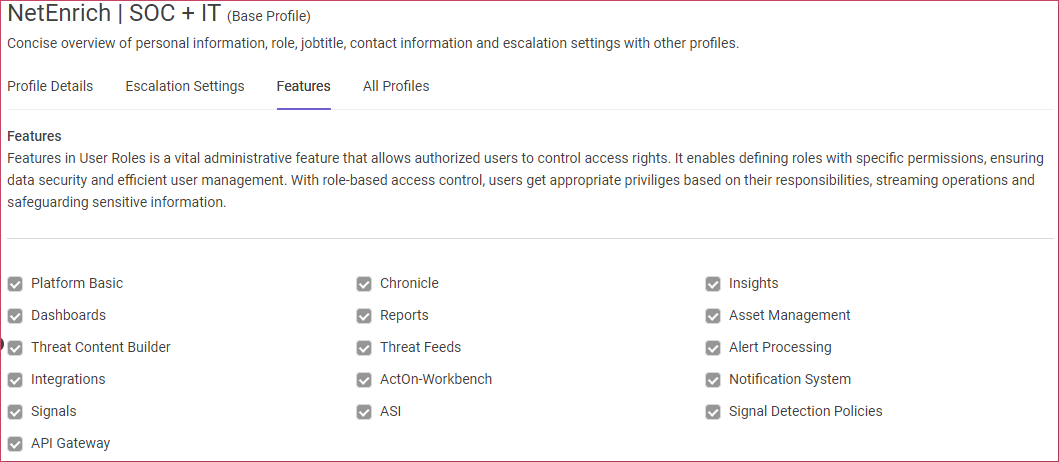Toggle the Reports checkbox
The height and width of the screenshot is (462, 1059).
point(364,315)
